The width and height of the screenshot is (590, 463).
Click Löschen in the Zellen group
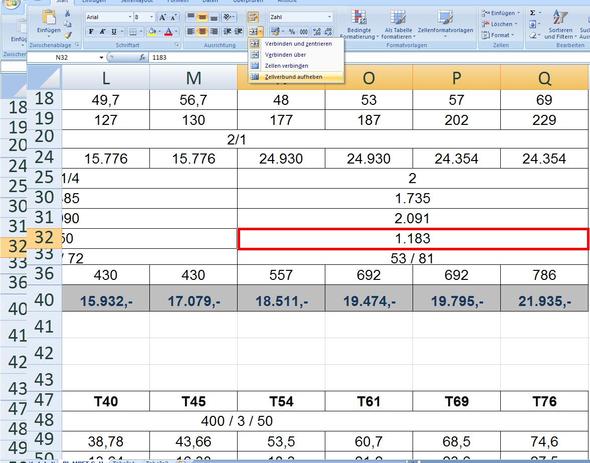pyautogui.click(x=499, y=24)
